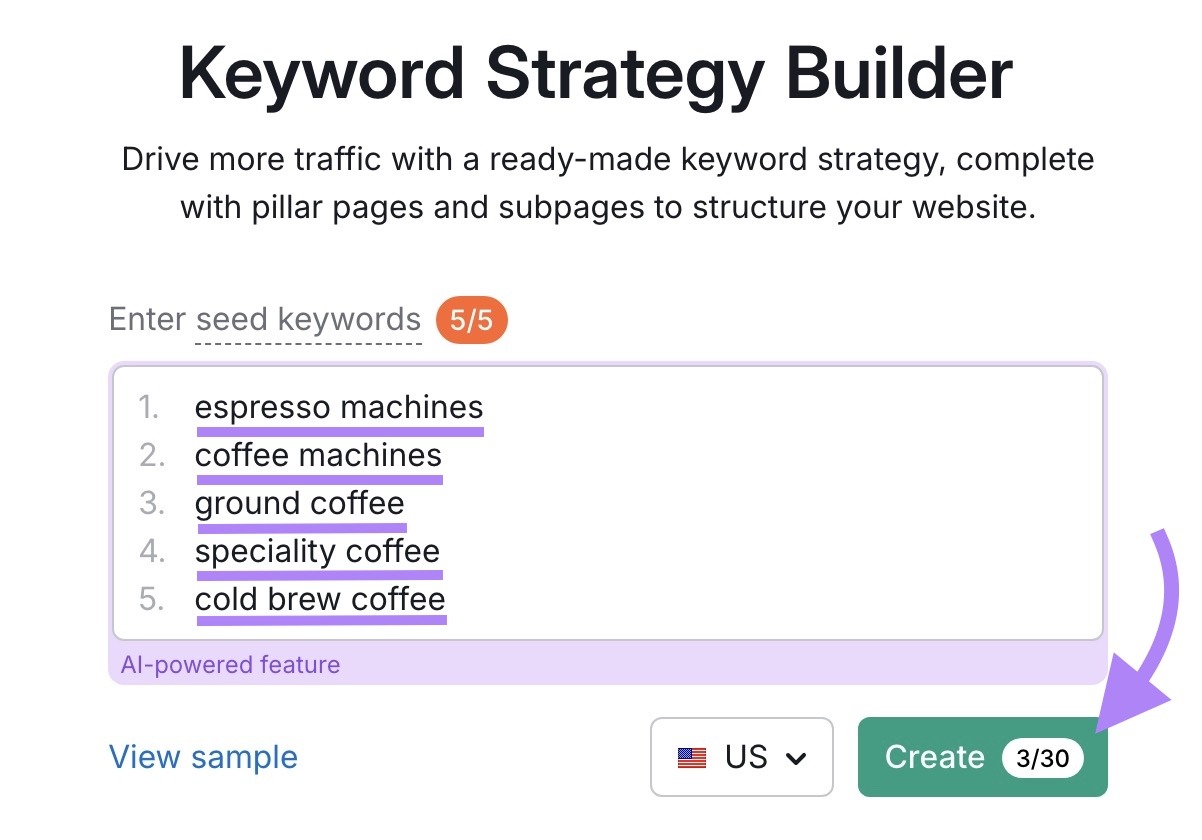
Task: Select the keyword coffee machines
Action: 318,455
